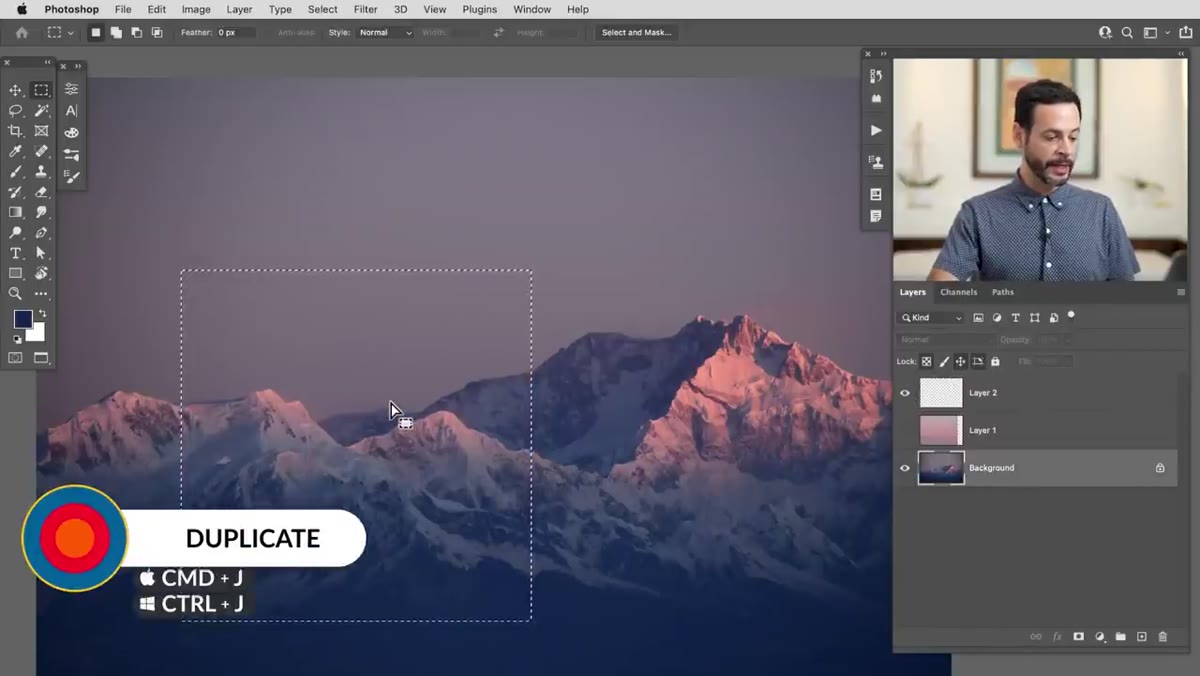Switch to the Channels tab
Image resolution: width=1200 pixels, height=676 pixels.
(x=958, y=292)
